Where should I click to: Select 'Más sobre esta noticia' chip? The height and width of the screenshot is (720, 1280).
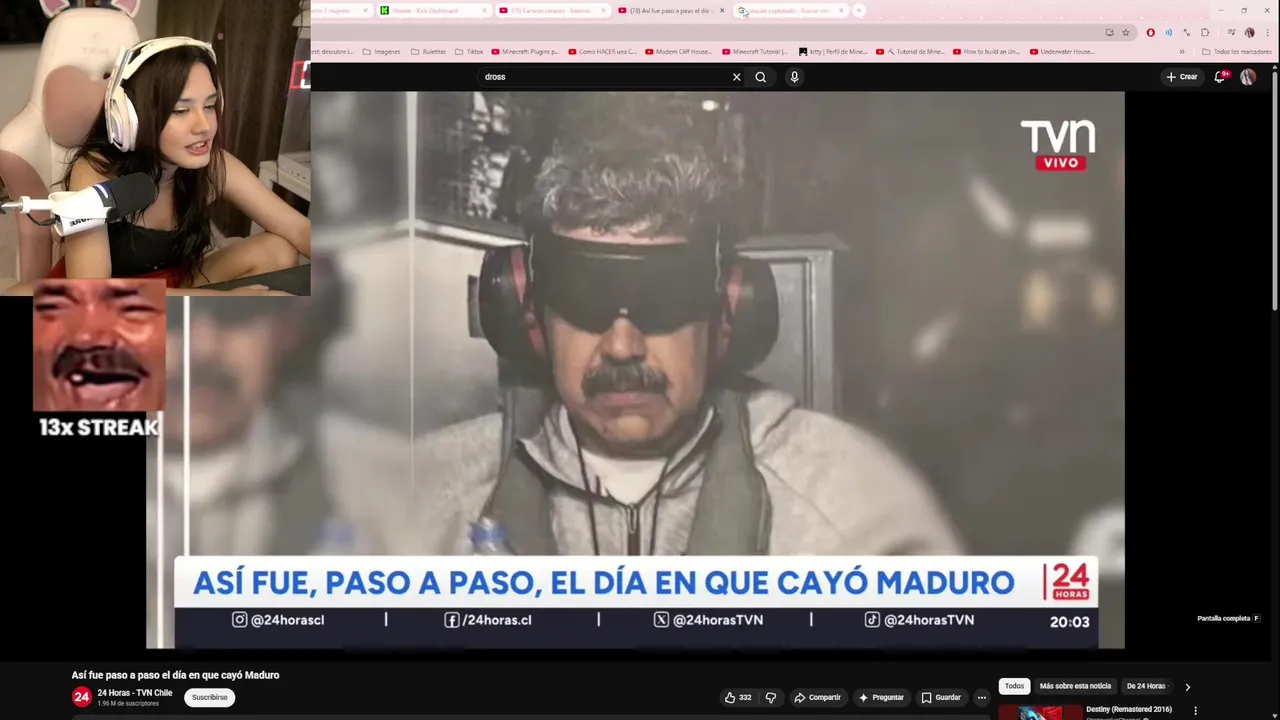(1075, 686)
